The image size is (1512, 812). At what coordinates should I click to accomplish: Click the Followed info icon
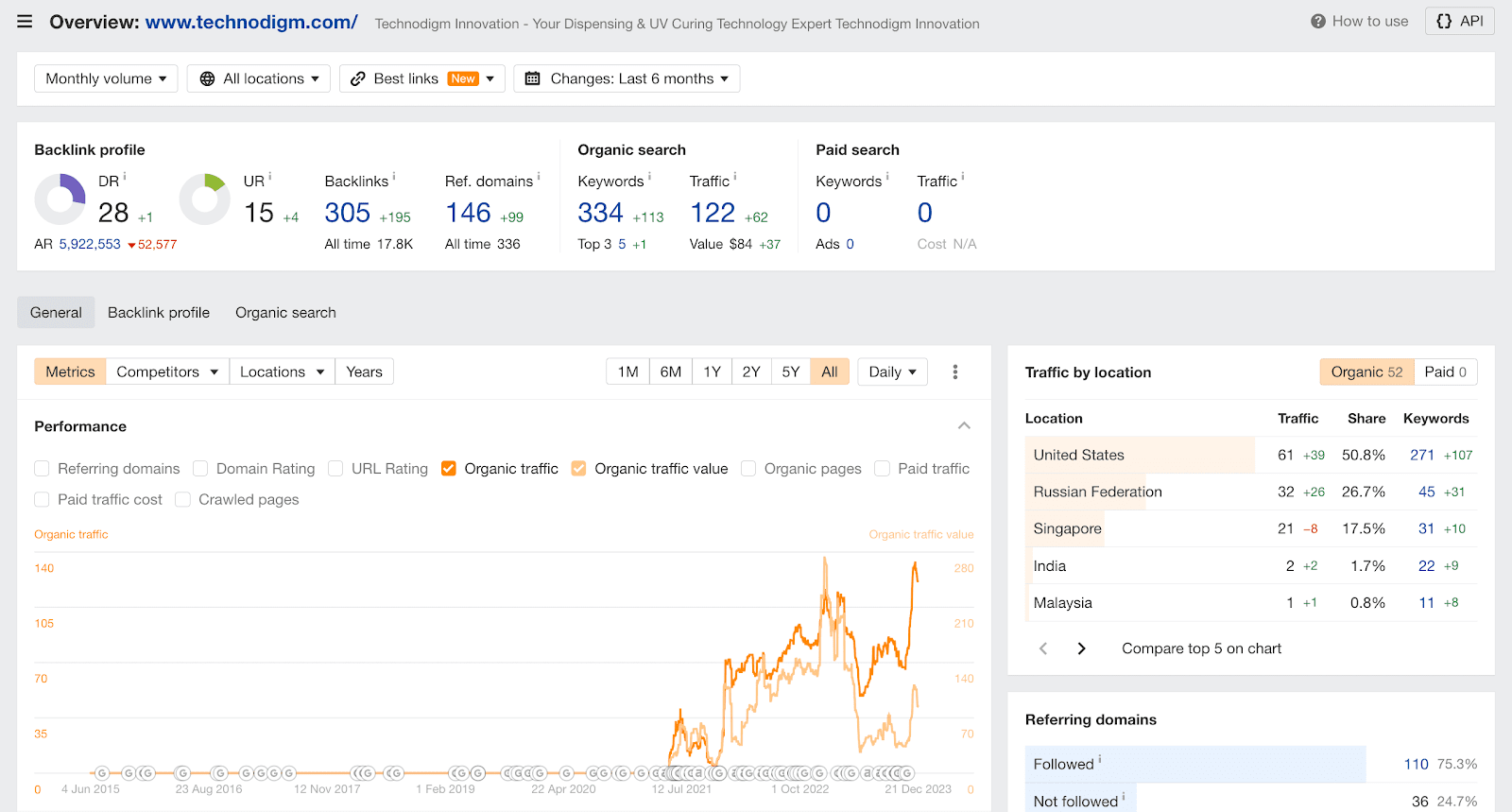pos(1100,759)
